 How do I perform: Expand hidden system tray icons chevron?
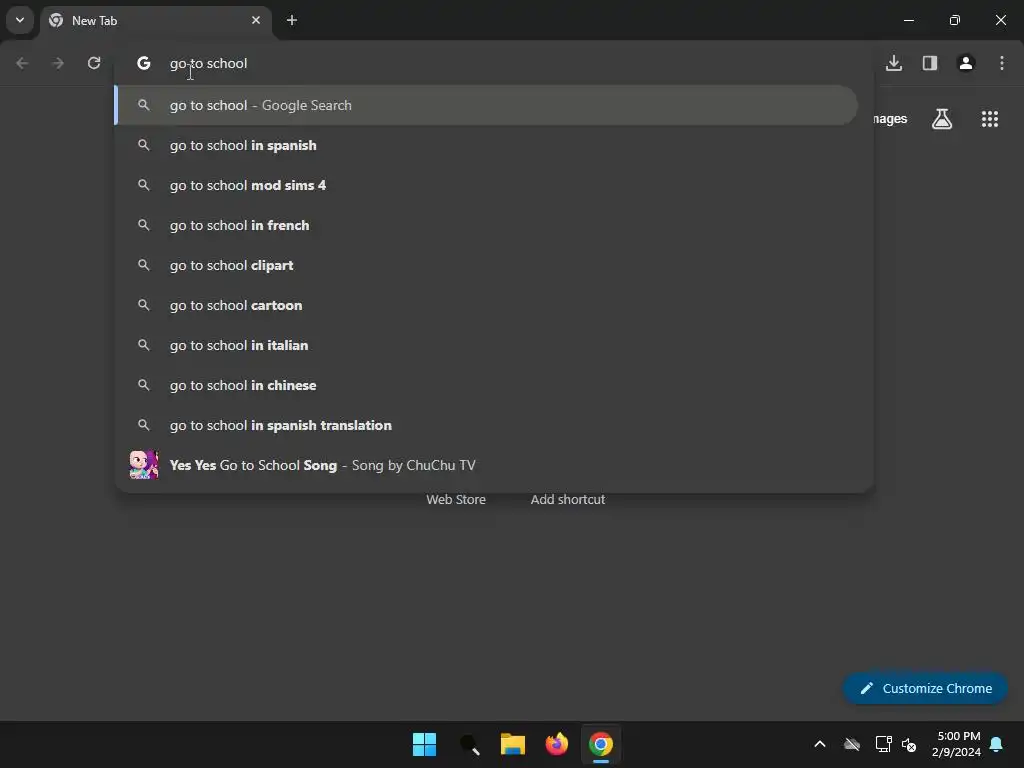pos(820,744)
